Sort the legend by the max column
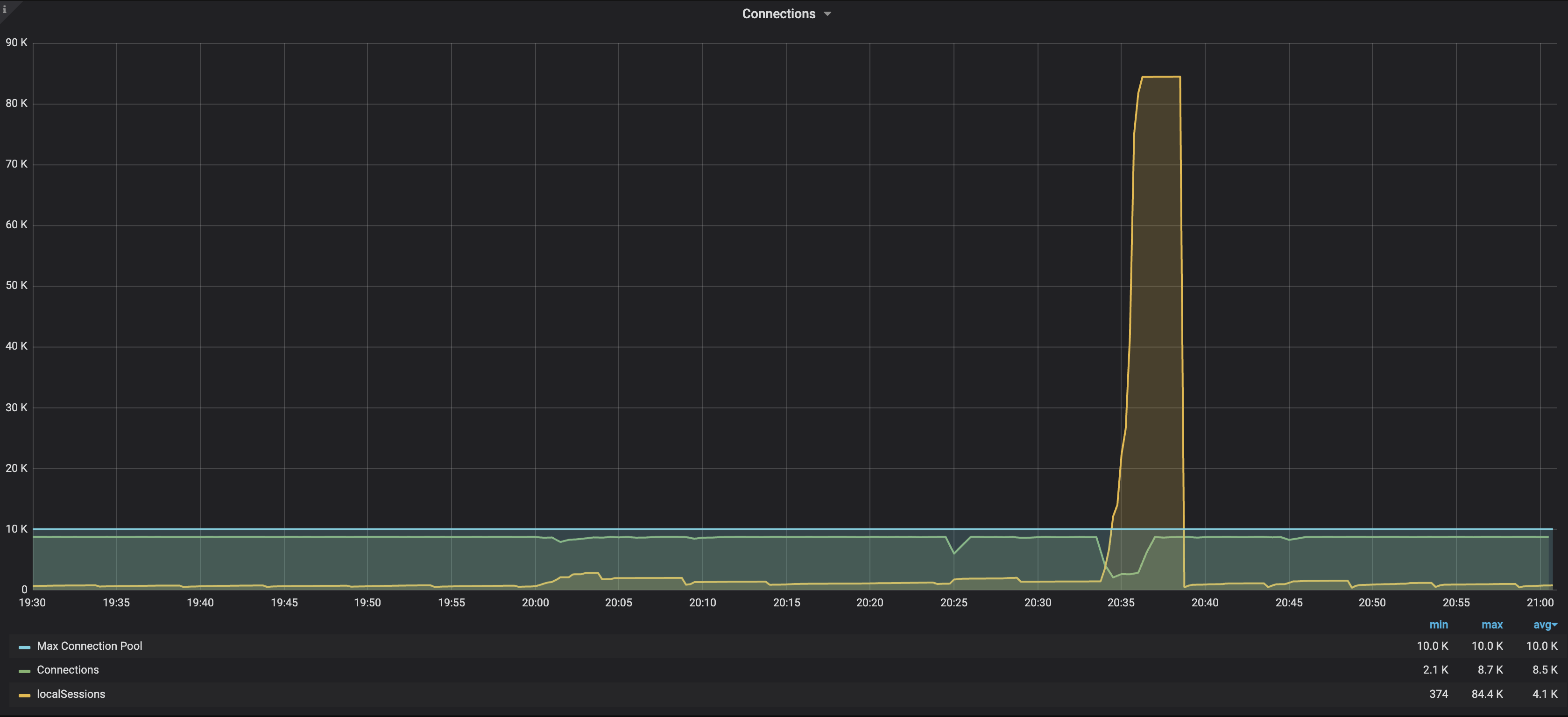 1492,625
